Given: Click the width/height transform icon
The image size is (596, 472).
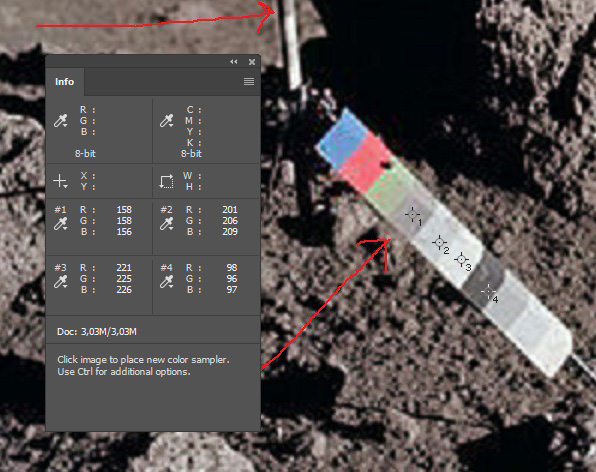Looking at the screenshot, I should [166, 181].
